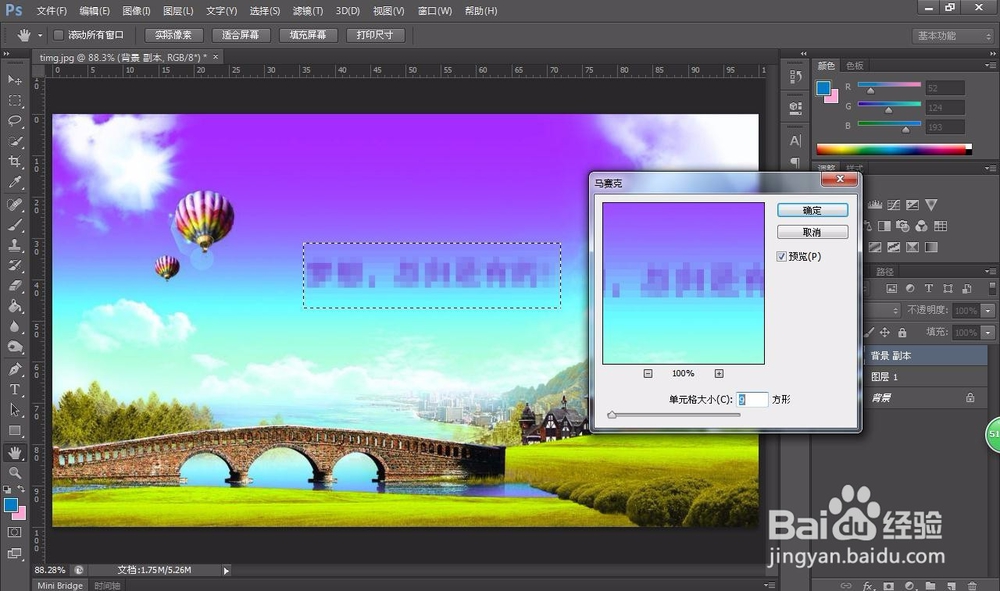Select the Zoom tool

click(15, 472)
